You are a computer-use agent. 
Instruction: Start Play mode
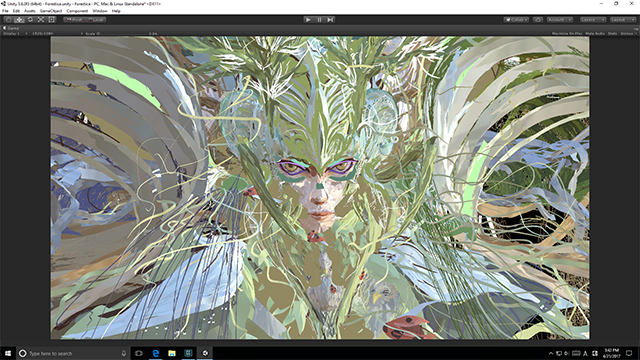[308, 20]
